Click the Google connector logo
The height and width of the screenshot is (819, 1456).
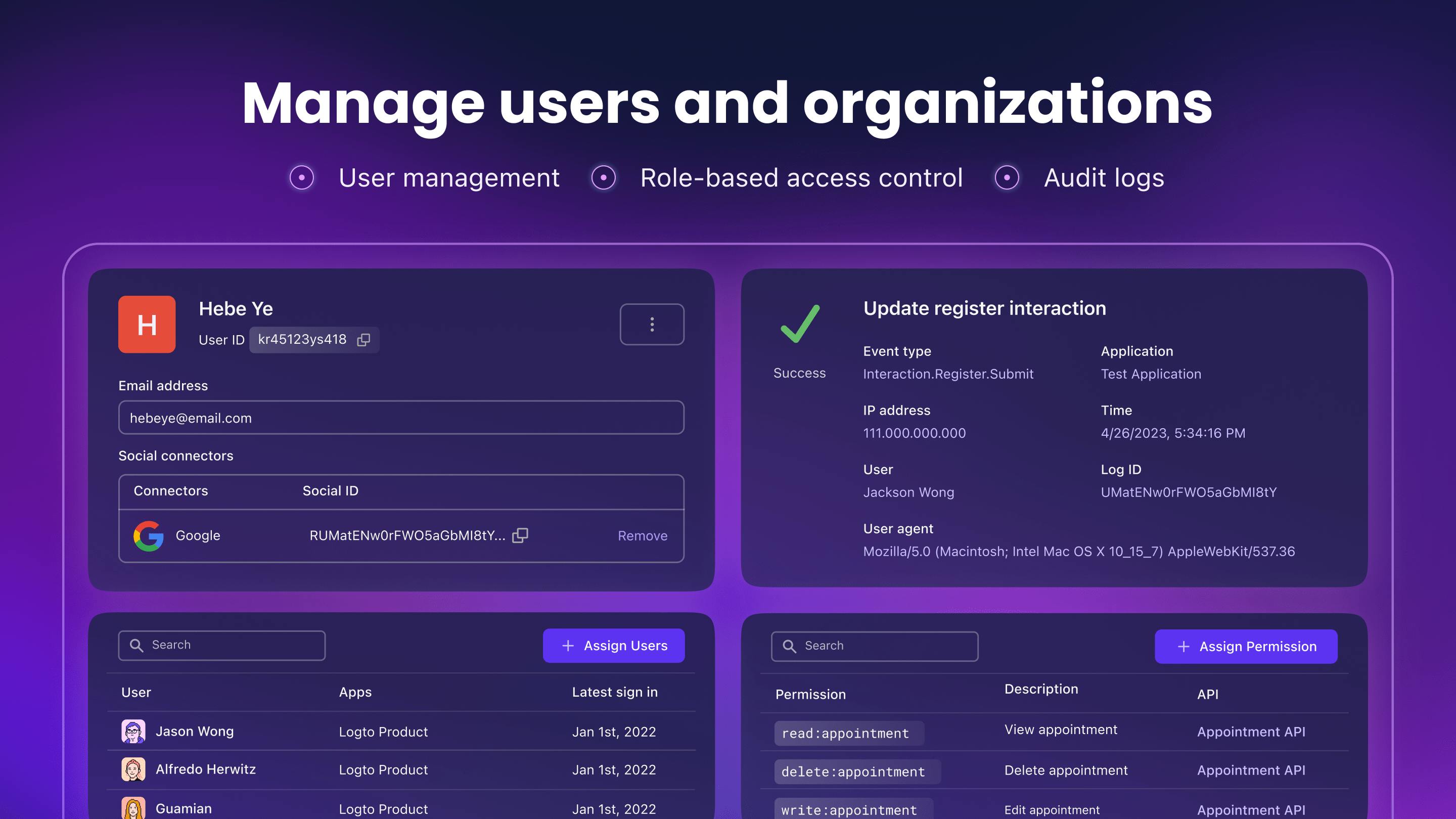[x=149, y=535]
